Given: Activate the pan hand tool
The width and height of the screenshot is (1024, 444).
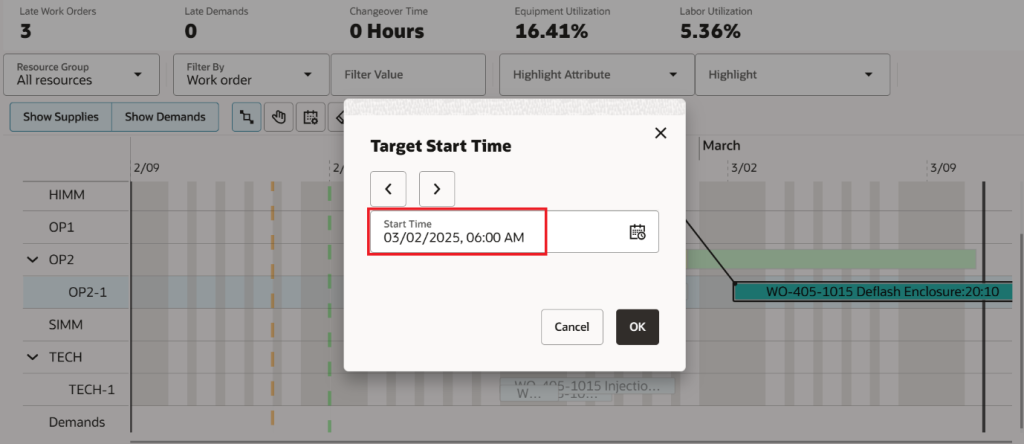Looking at the screenshot, I should coord(278,117).
